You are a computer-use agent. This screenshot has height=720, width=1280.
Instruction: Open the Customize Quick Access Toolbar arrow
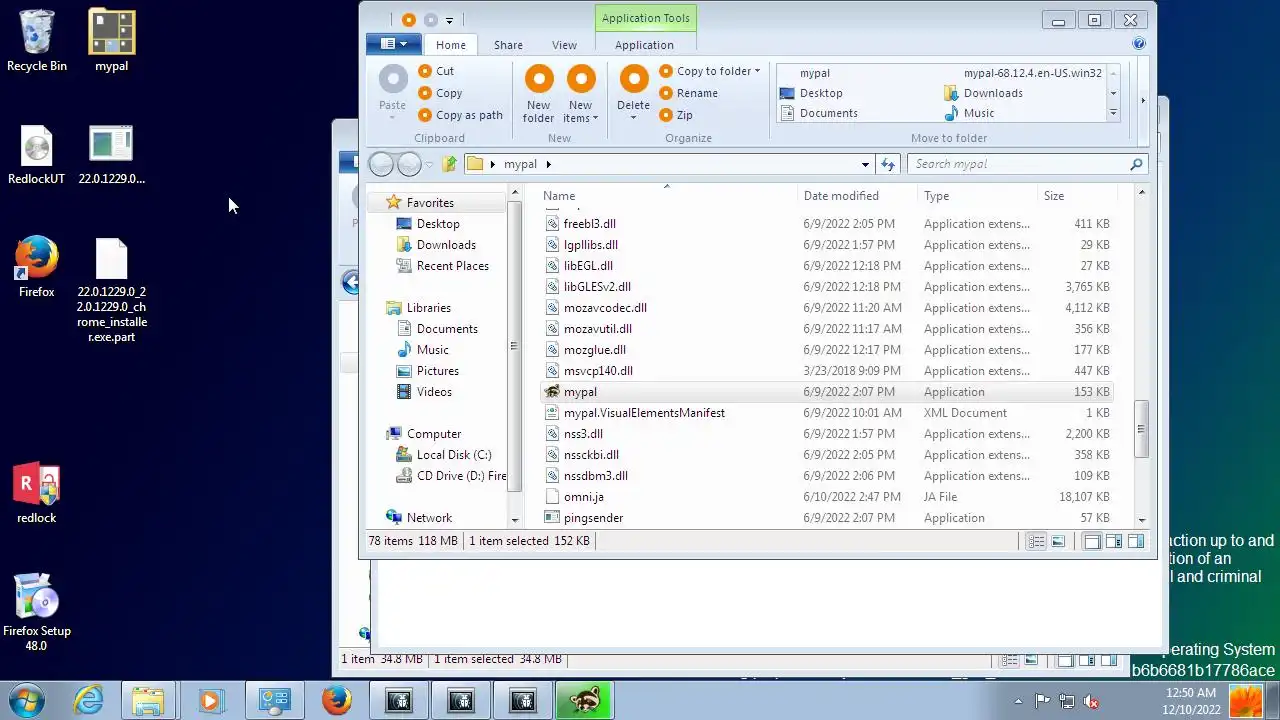pyautogui.click(x=449, y=20)
